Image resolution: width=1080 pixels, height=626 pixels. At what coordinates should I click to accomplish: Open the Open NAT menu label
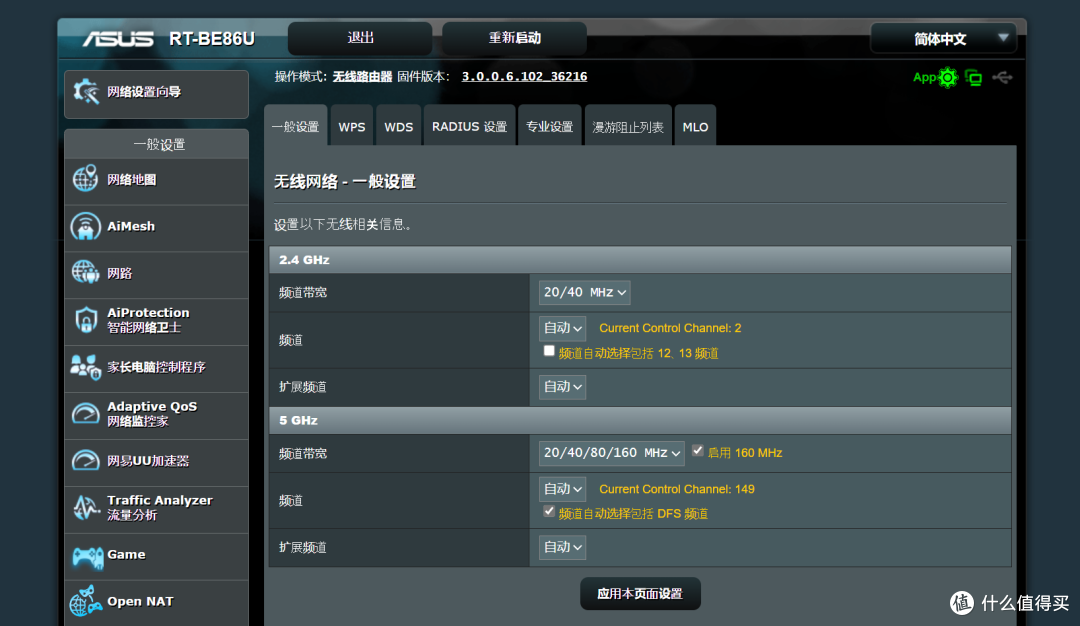point(140,601)
